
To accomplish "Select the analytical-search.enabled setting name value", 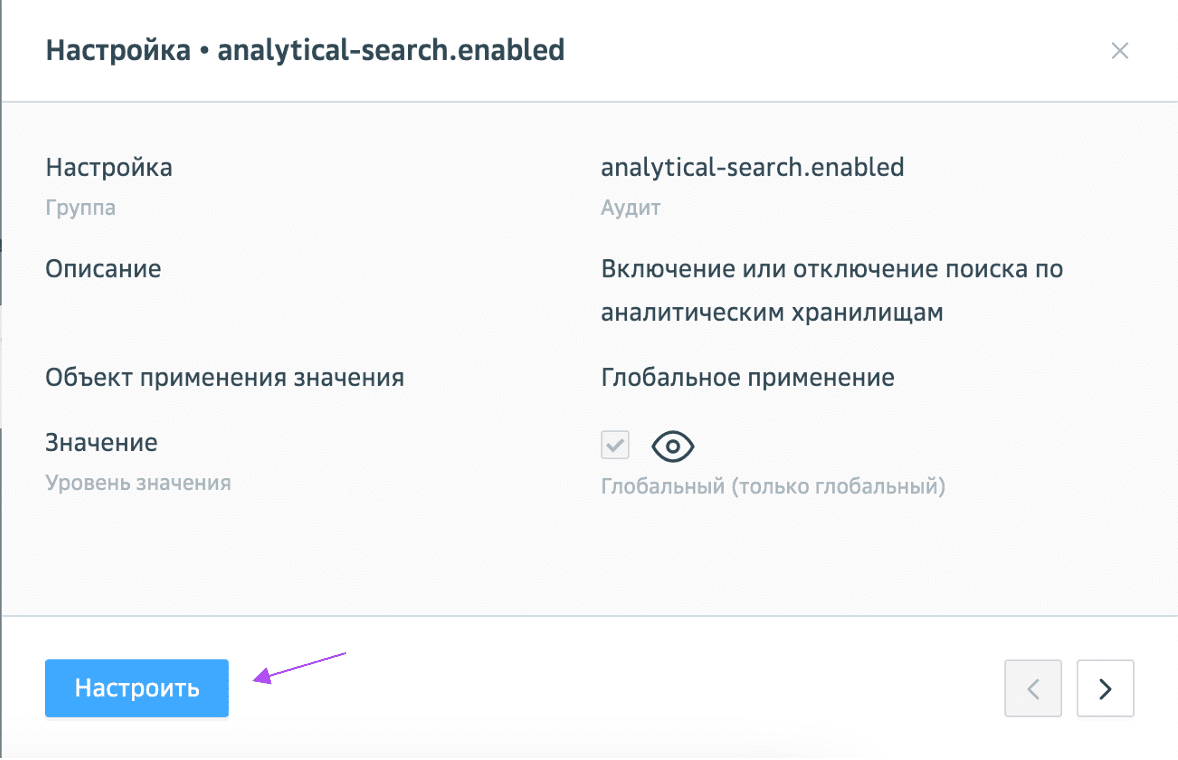I will [x=752, y=167].
